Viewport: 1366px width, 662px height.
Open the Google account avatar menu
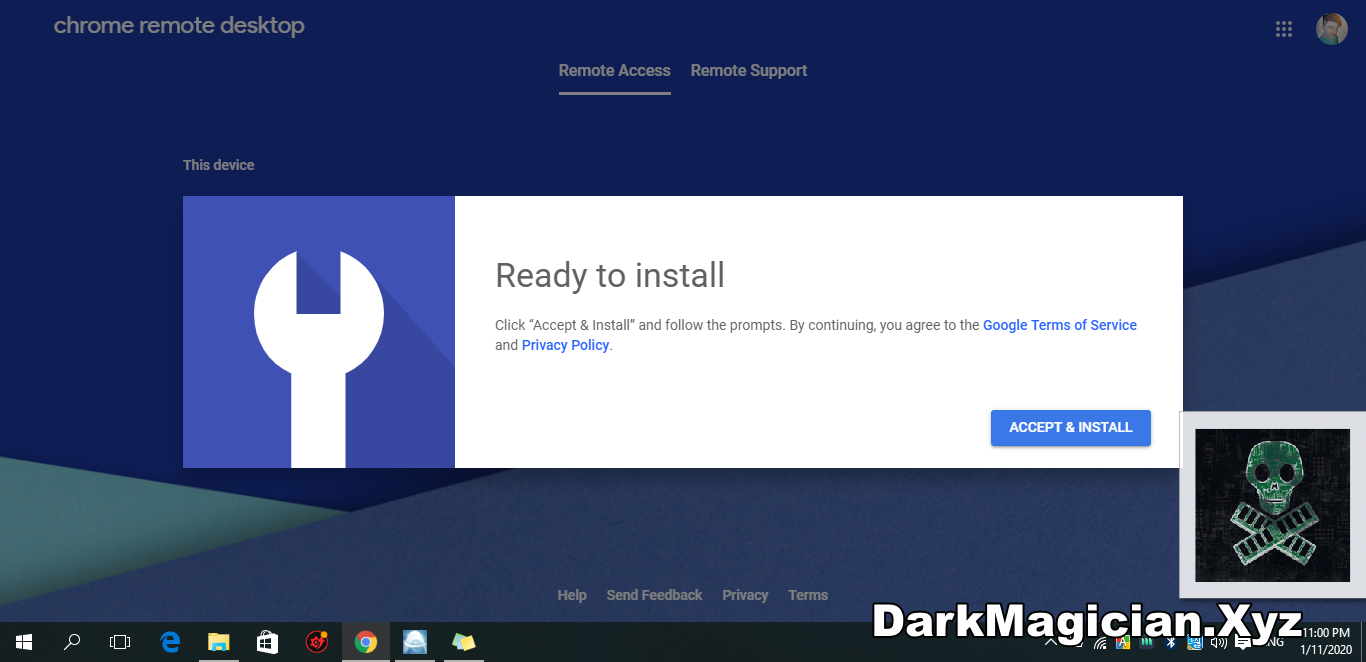click(1331, 29)
